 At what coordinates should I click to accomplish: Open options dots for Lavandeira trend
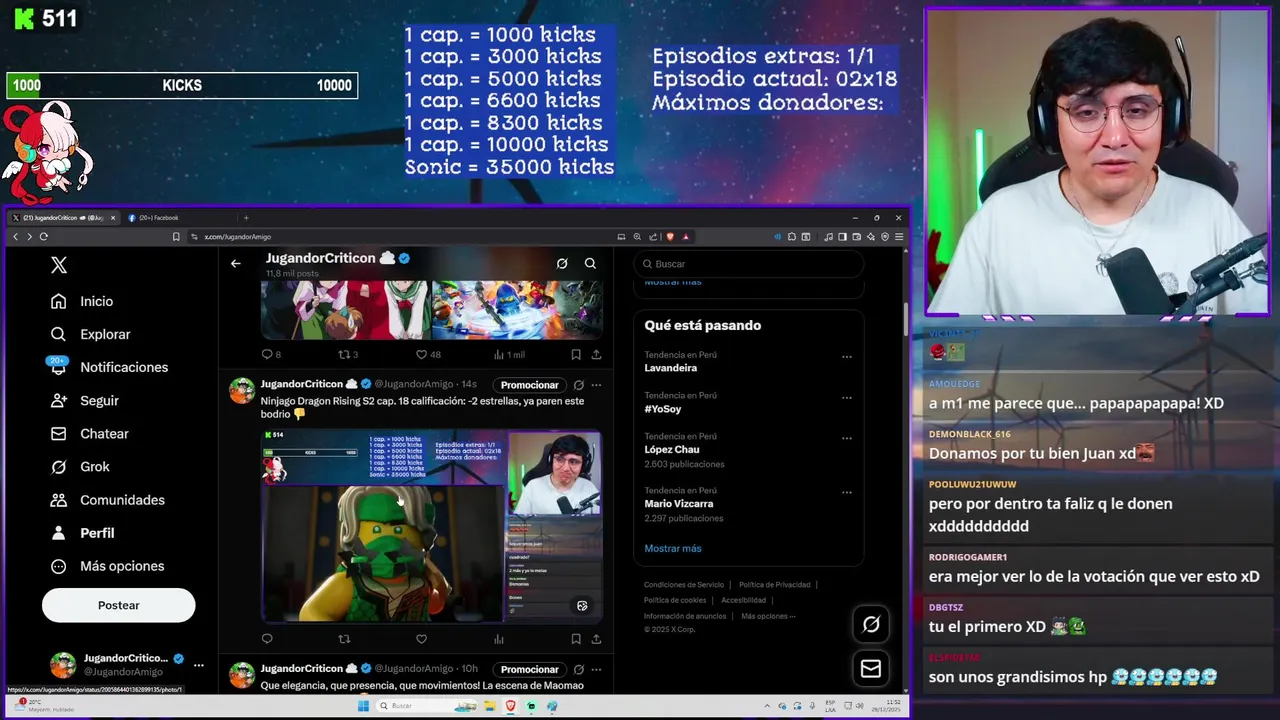point(846,356)
